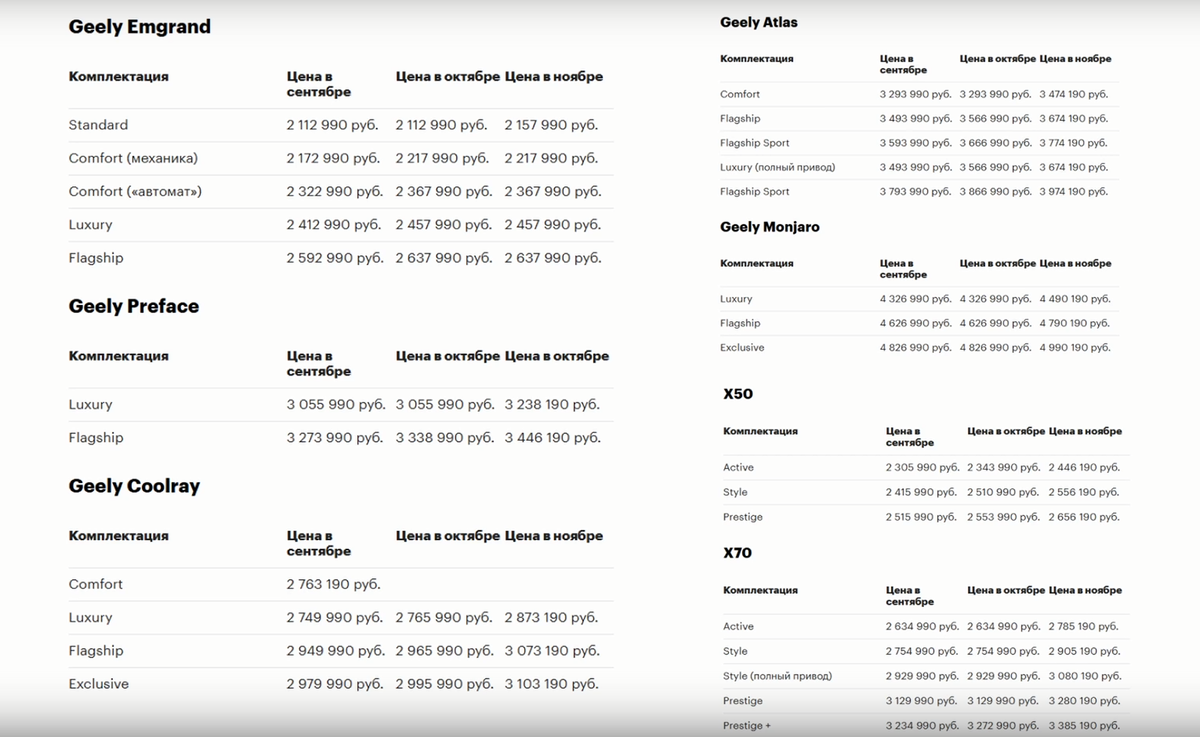Select X70 Active November price "2 785 190 руб."
1200x737 pixels.
(1083, 627)
